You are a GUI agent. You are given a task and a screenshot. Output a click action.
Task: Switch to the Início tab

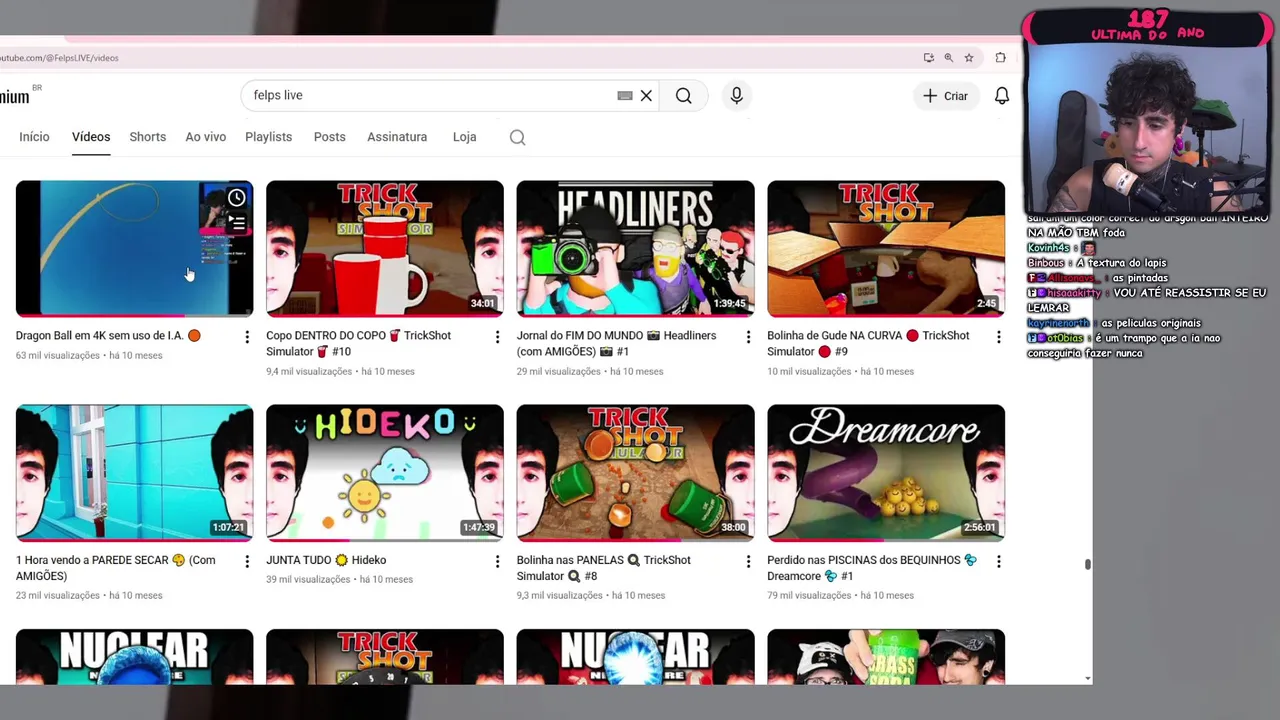tap(34, 137)
